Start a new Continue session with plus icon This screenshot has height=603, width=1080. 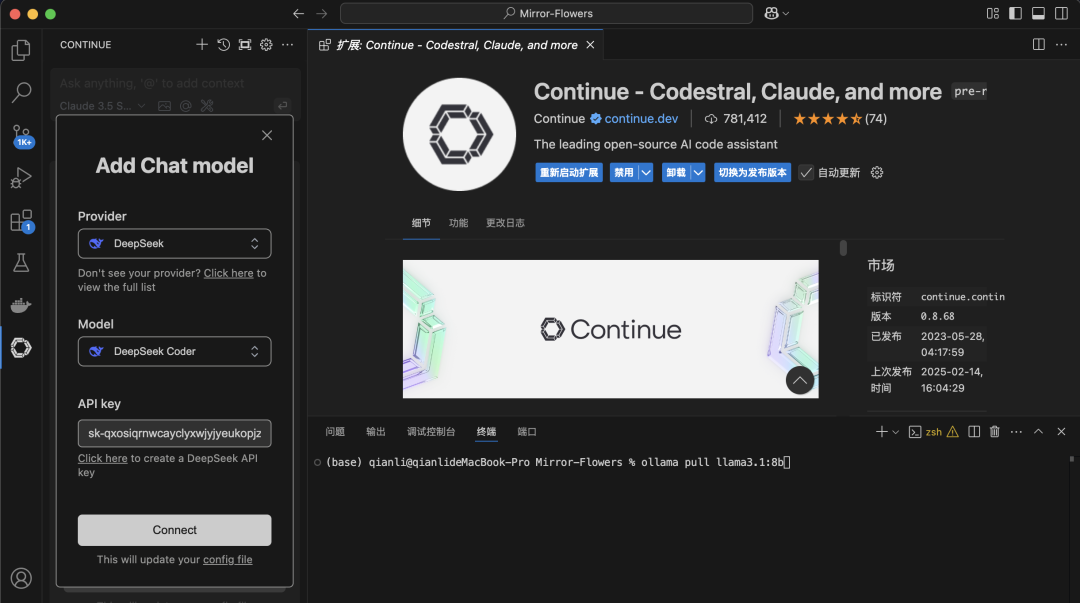pyautogui.click(x=202, y=45)
